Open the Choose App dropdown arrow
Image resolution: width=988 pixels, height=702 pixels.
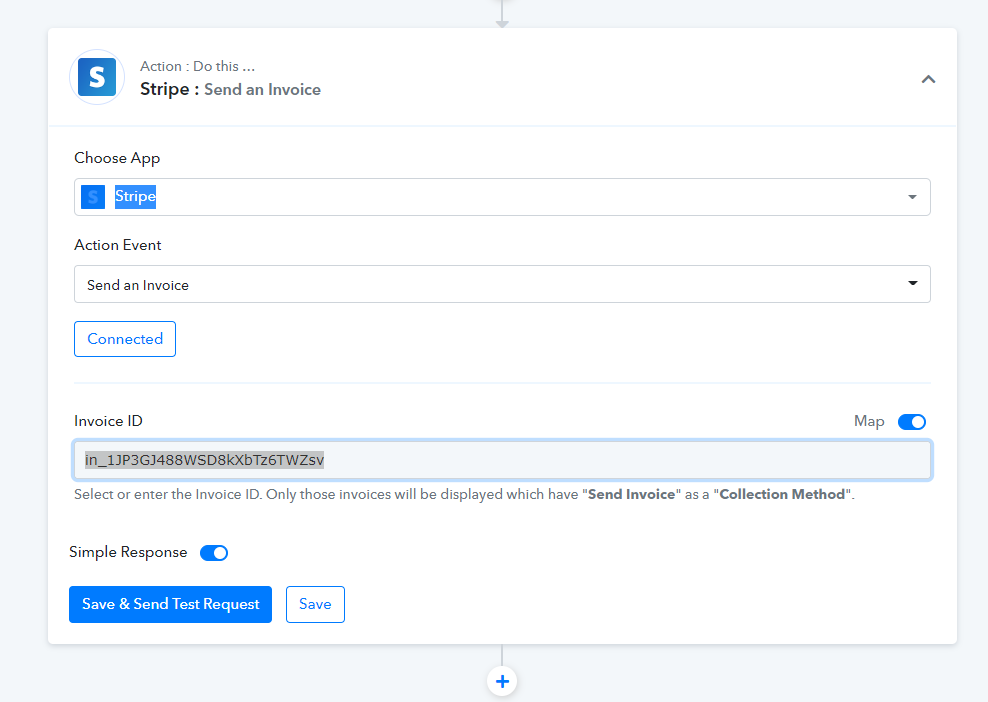pos(912,197)
